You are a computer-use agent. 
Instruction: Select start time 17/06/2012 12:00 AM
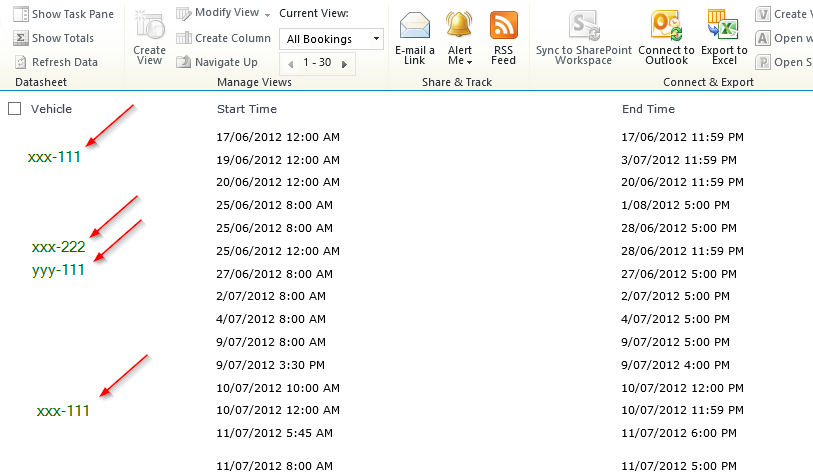tap(278, 137)
